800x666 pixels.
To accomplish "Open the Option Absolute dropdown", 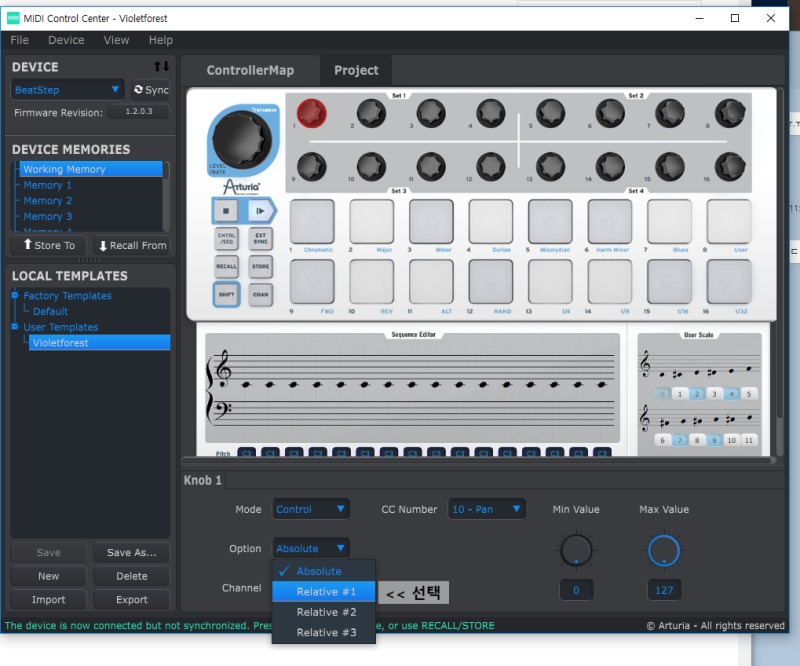I will point(311,548).
